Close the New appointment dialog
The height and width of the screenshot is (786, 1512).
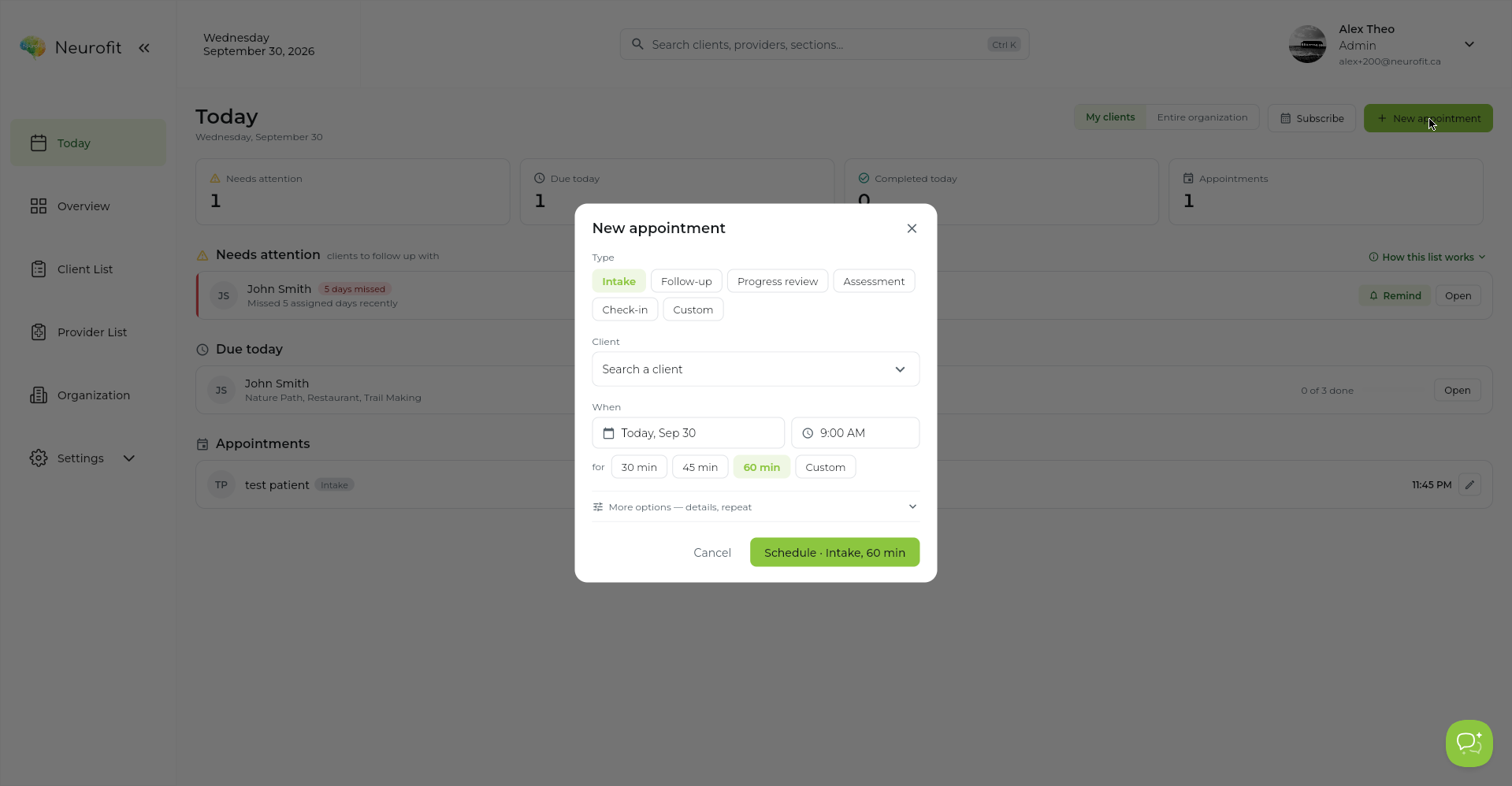click(x=912, y=228)
